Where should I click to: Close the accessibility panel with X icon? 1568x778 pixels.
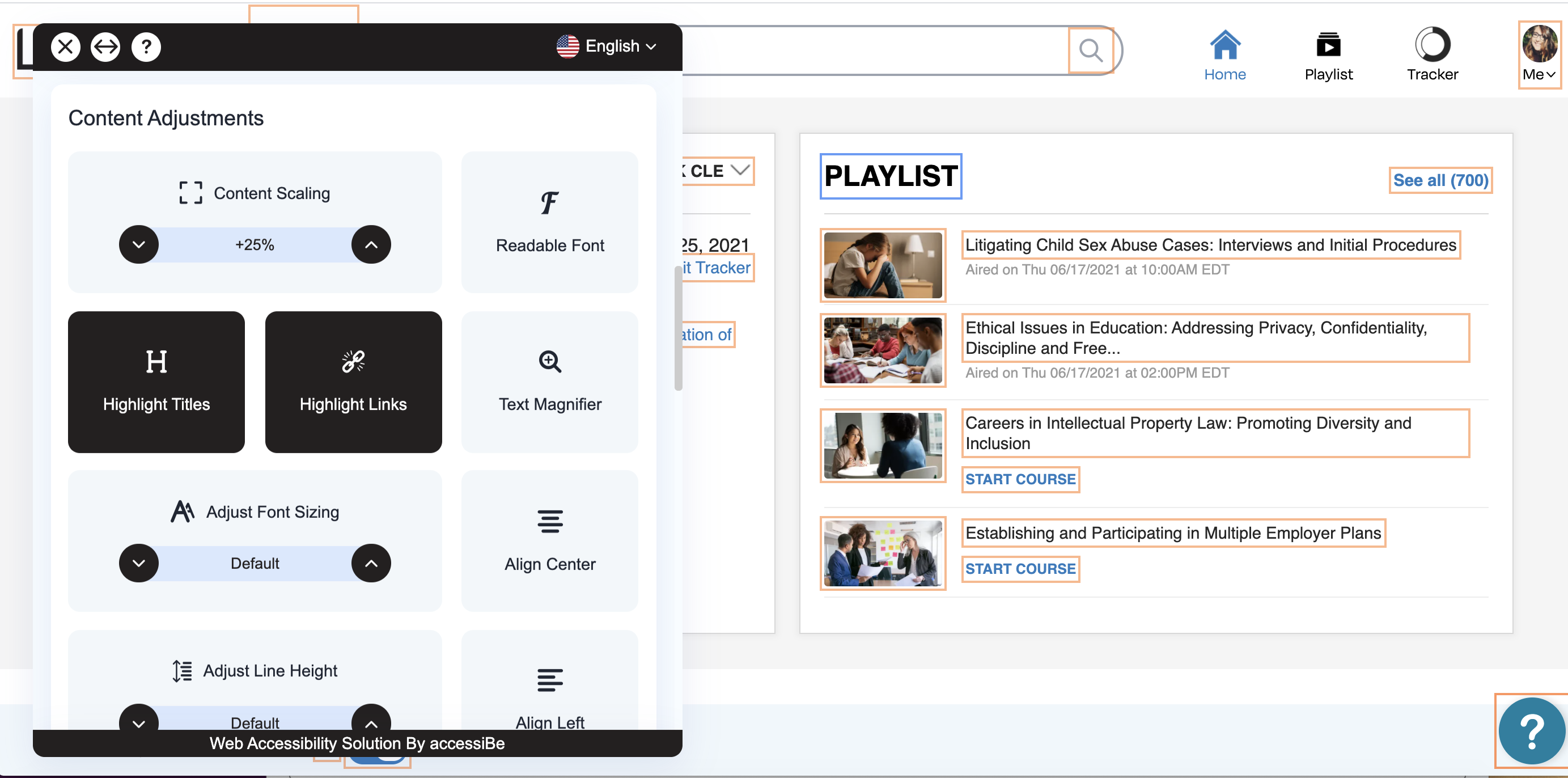(x=65, y=47)
